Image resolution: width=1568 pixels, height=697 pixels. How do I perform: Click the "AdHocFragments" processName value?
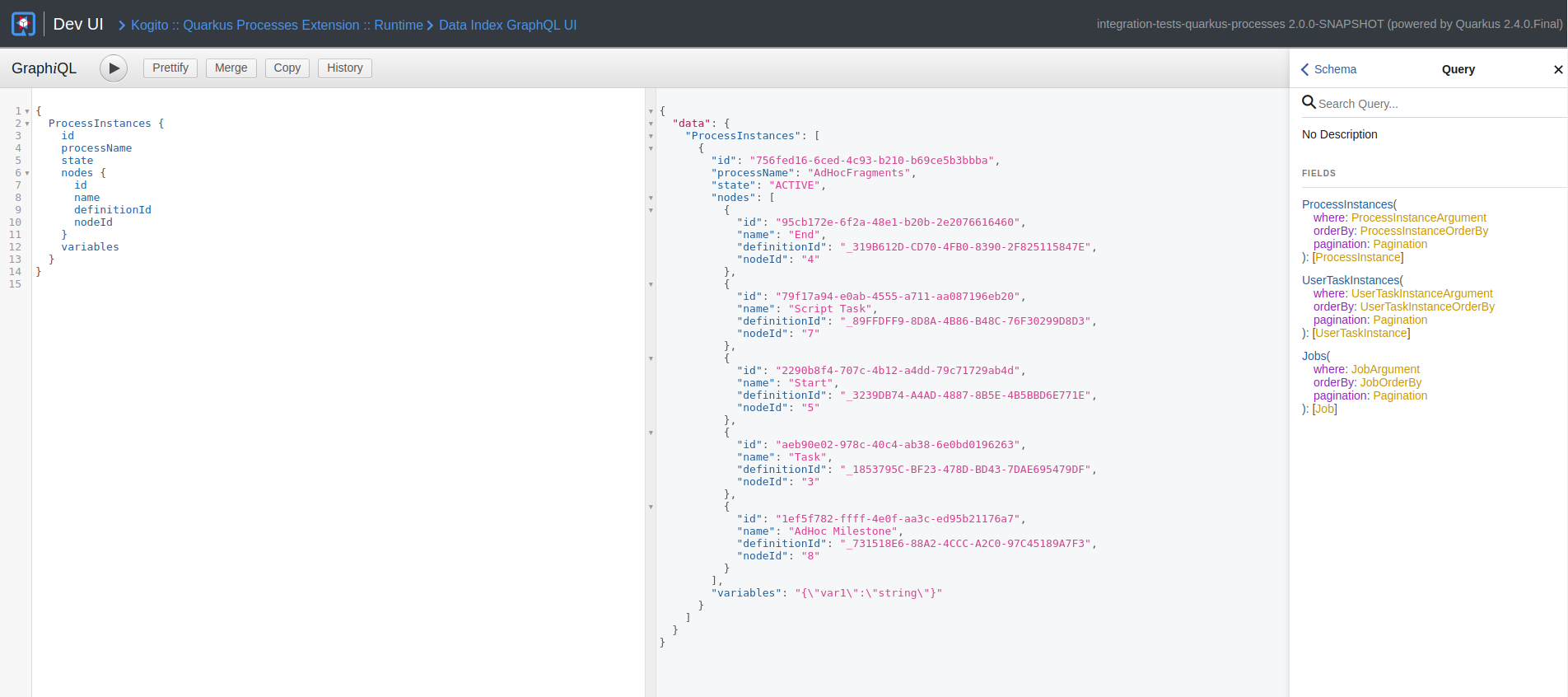pos(858,173)
